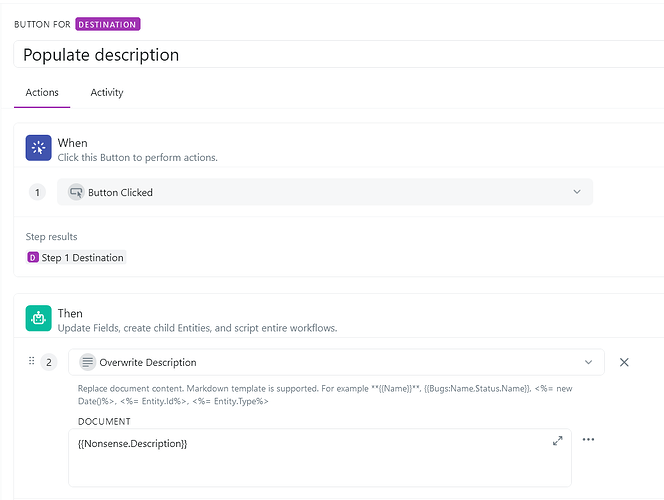Screen dimensions: 664x500
Task: Click the purple Destination badge
Action: point(107,24)
